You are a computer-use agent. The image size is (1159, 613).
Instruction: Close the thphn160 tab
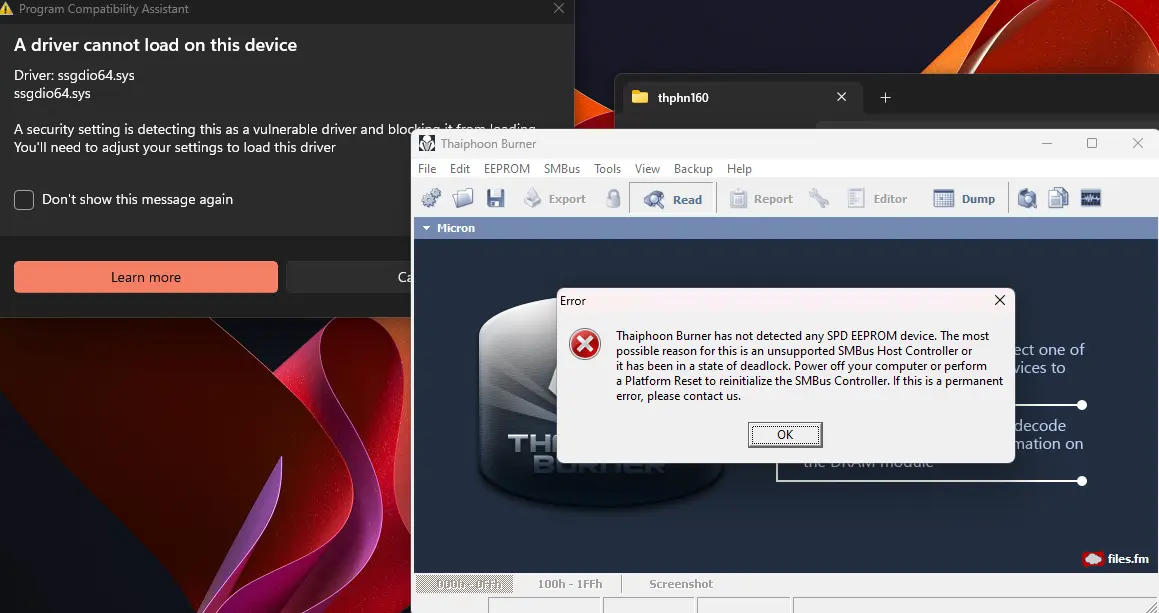point(841,97)
